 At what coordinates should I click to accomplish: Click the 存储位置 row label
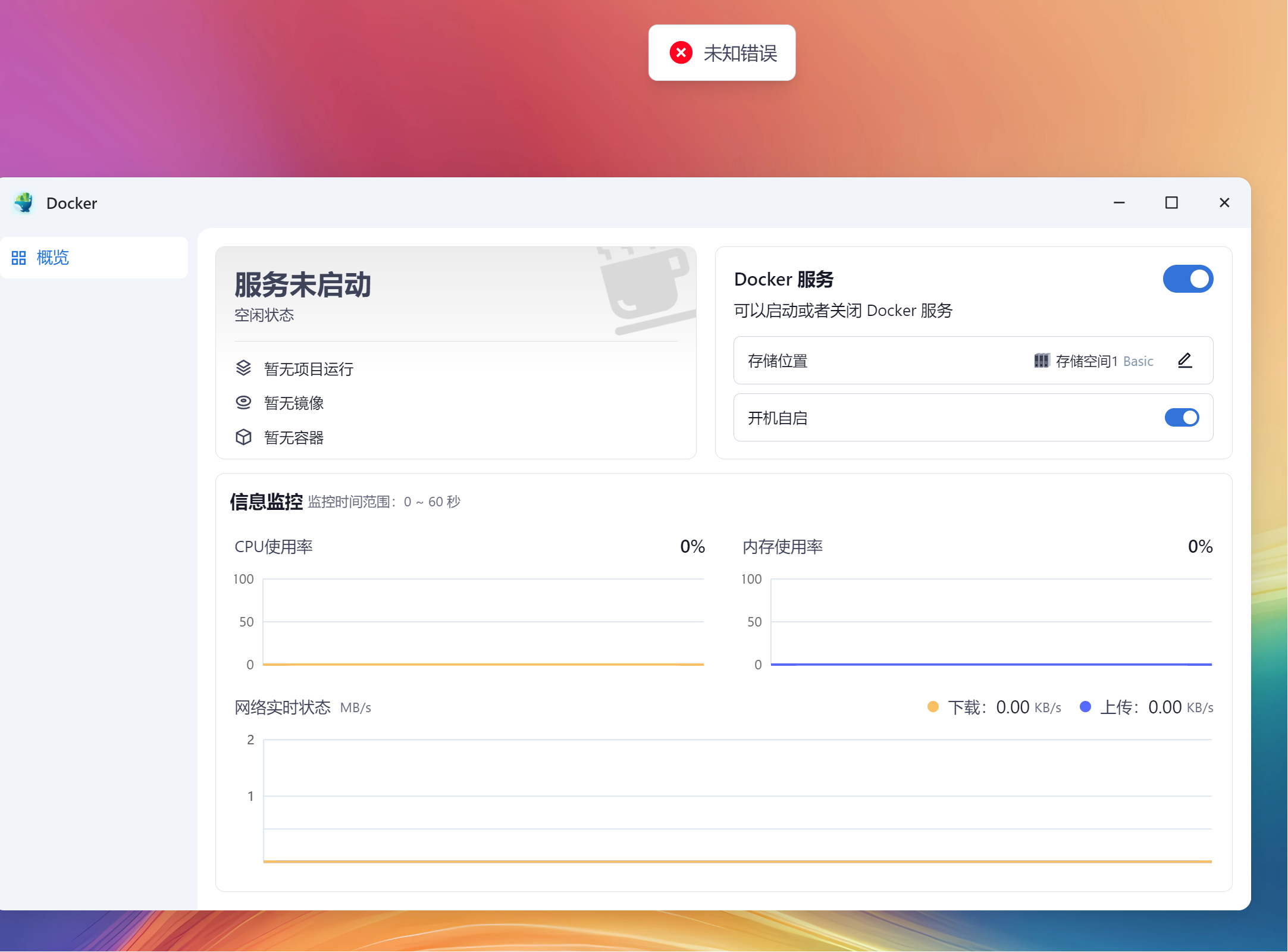click(x=778, y=361)
